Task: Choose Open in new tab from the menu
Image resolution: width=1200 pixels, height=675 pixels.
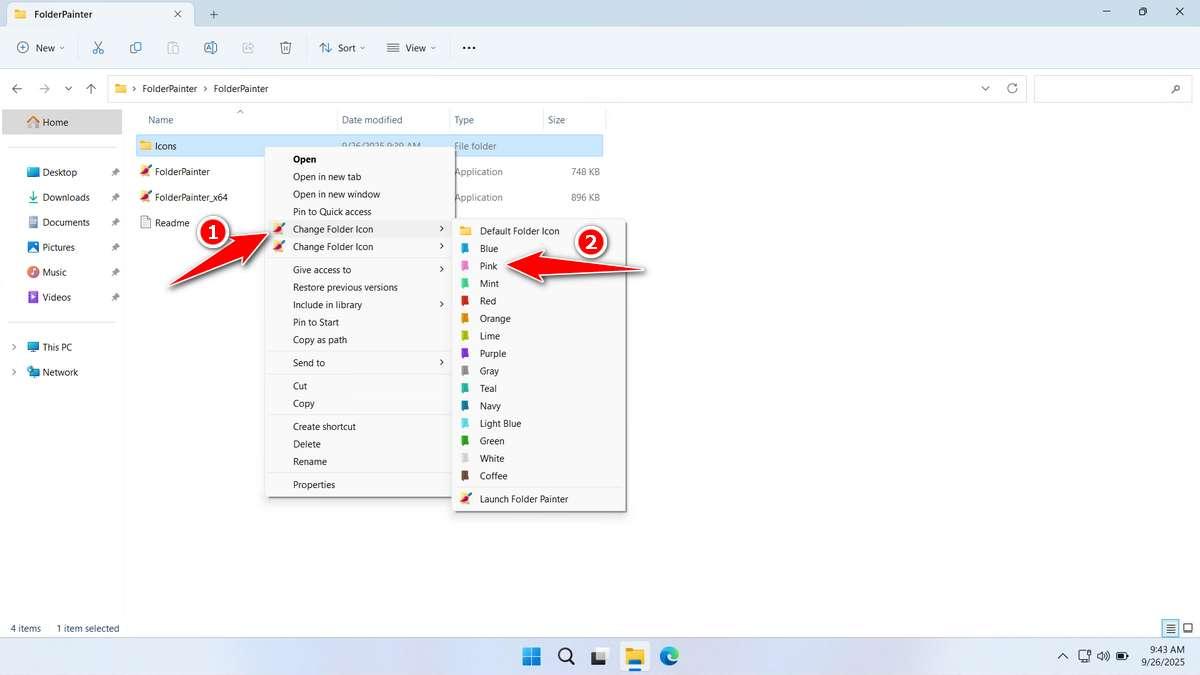Action: tap(324, 176)
